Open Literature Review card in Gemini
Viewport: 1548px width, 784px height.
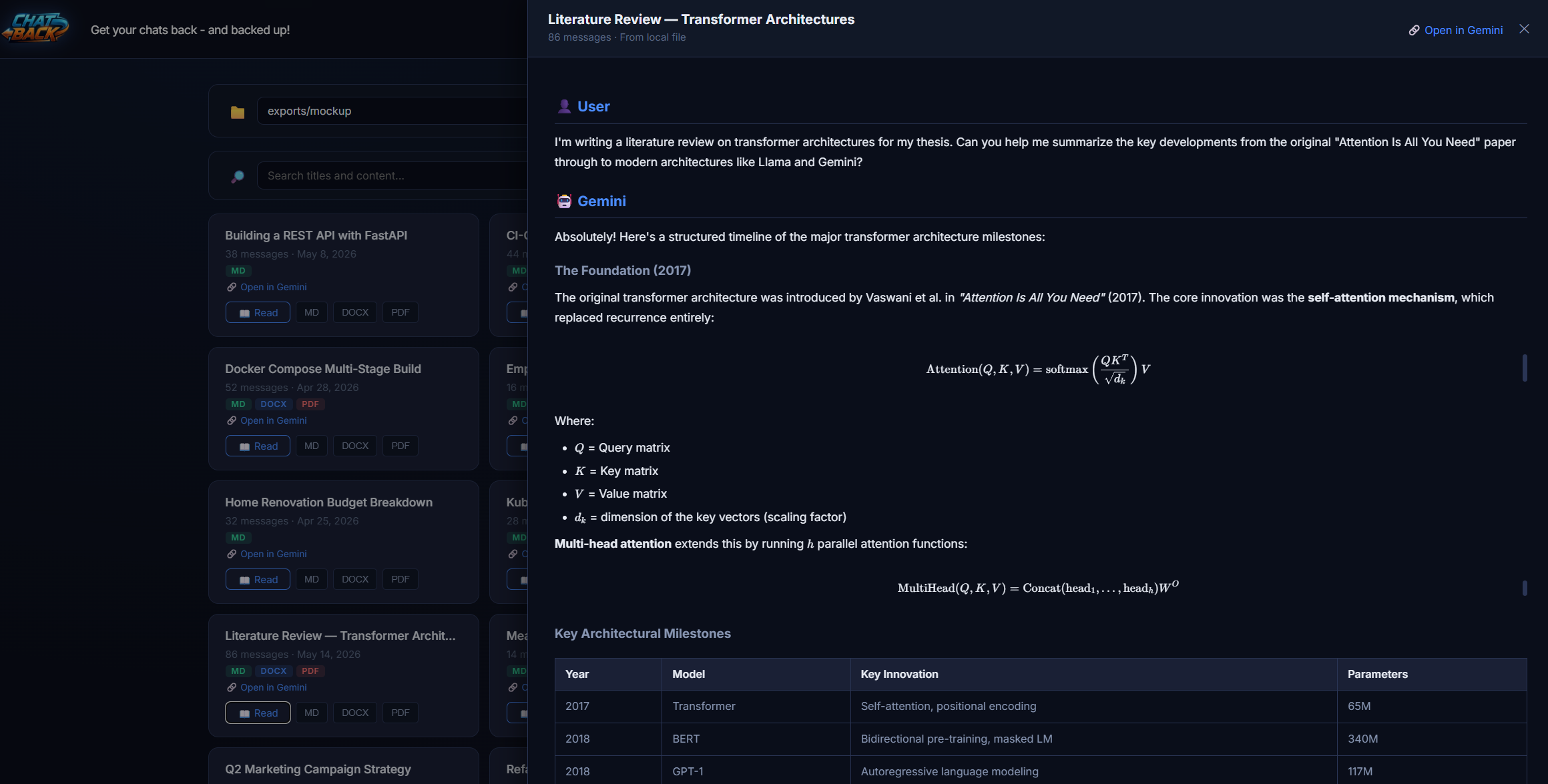coord(267,687)
